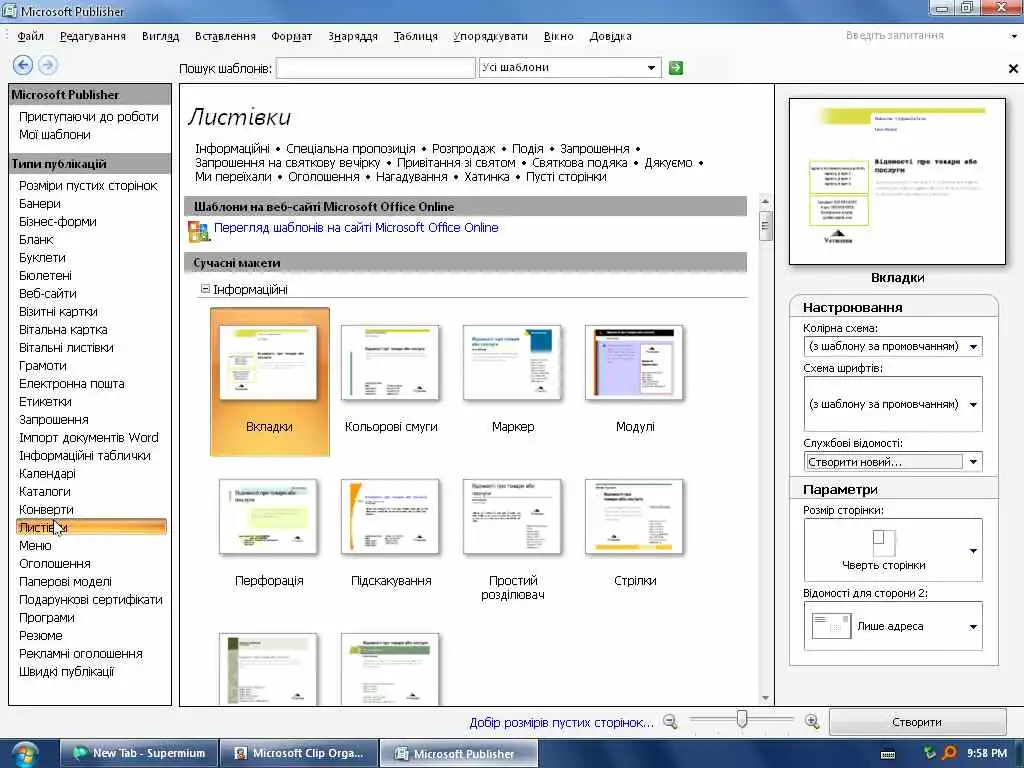Open the Упорядкувати menu
Viewport: 1024px width, 768px height.
pyautogui.click(x=490, y=36)
